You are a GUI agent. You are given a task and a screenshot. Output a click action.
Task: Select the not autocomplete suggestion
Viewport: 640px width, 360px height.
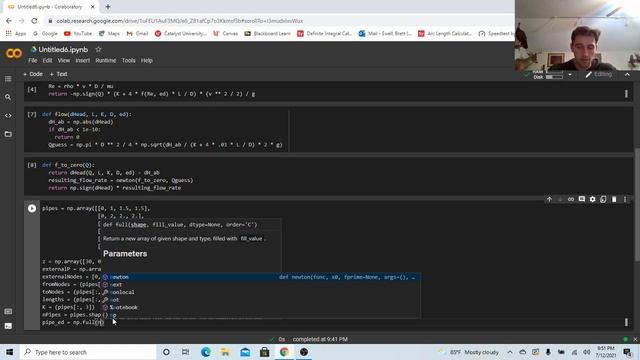[261, 300]
